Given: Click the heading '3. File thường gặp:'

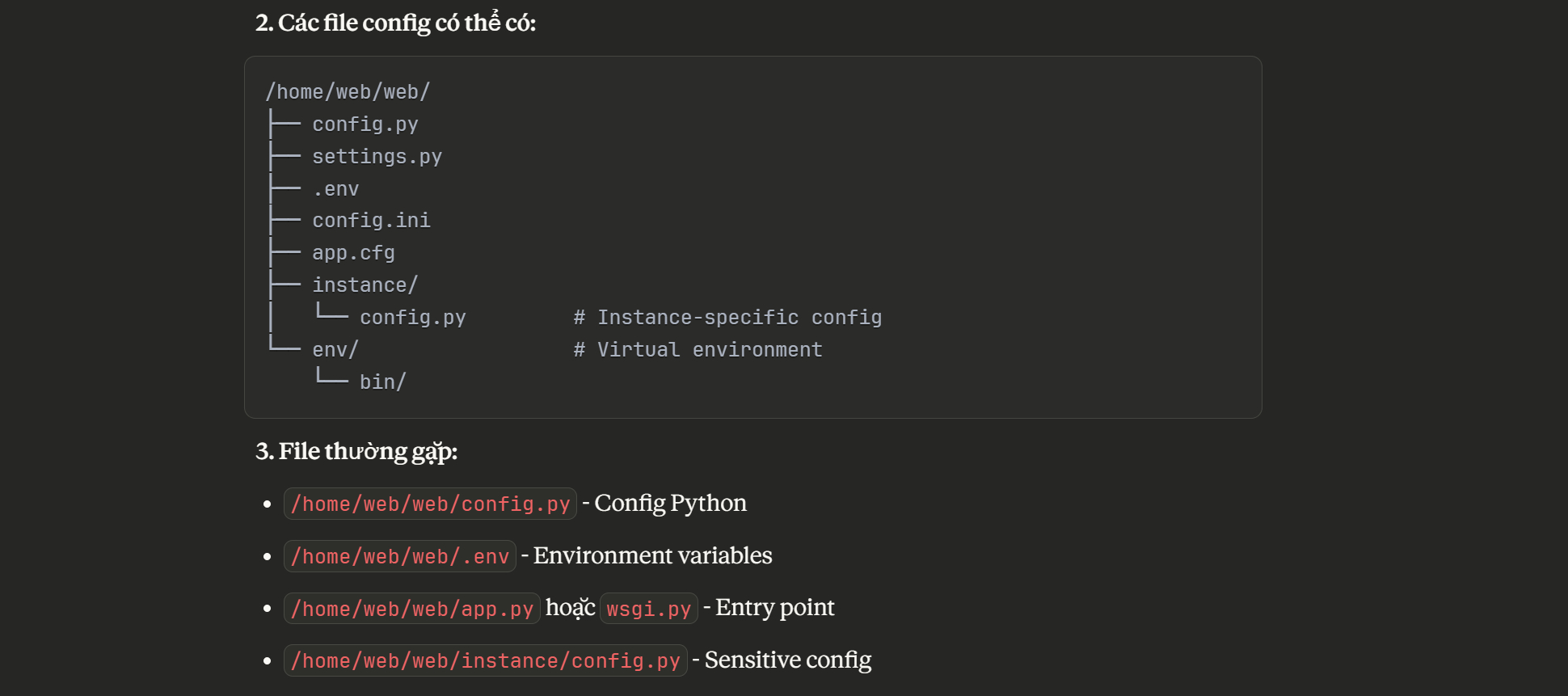Looking at the screenshot, I should 356,451.
